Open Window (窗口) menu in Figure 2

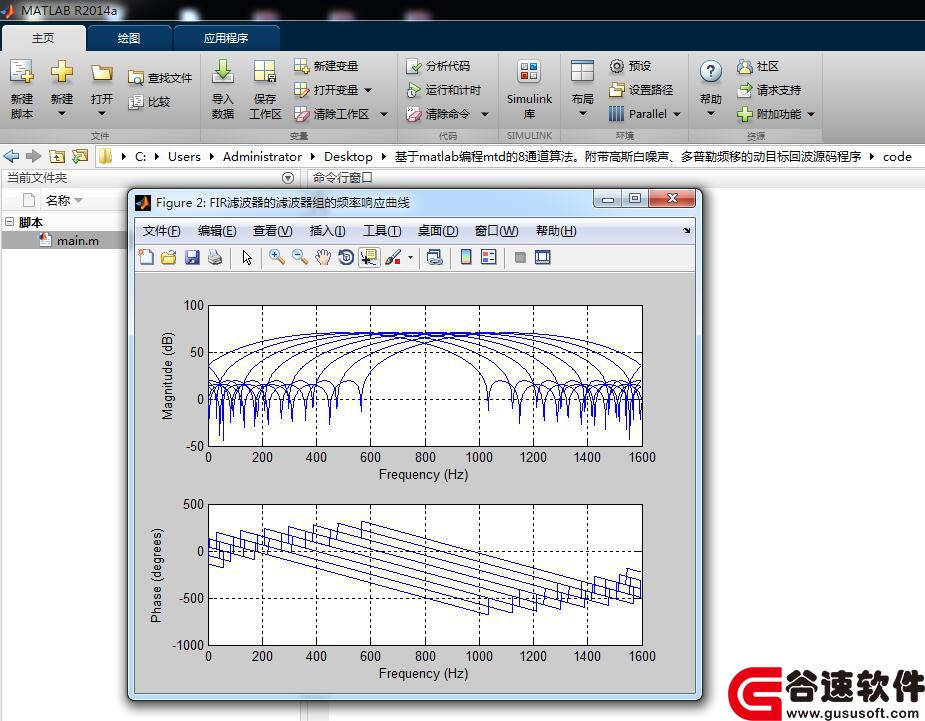tap(496, 231)
